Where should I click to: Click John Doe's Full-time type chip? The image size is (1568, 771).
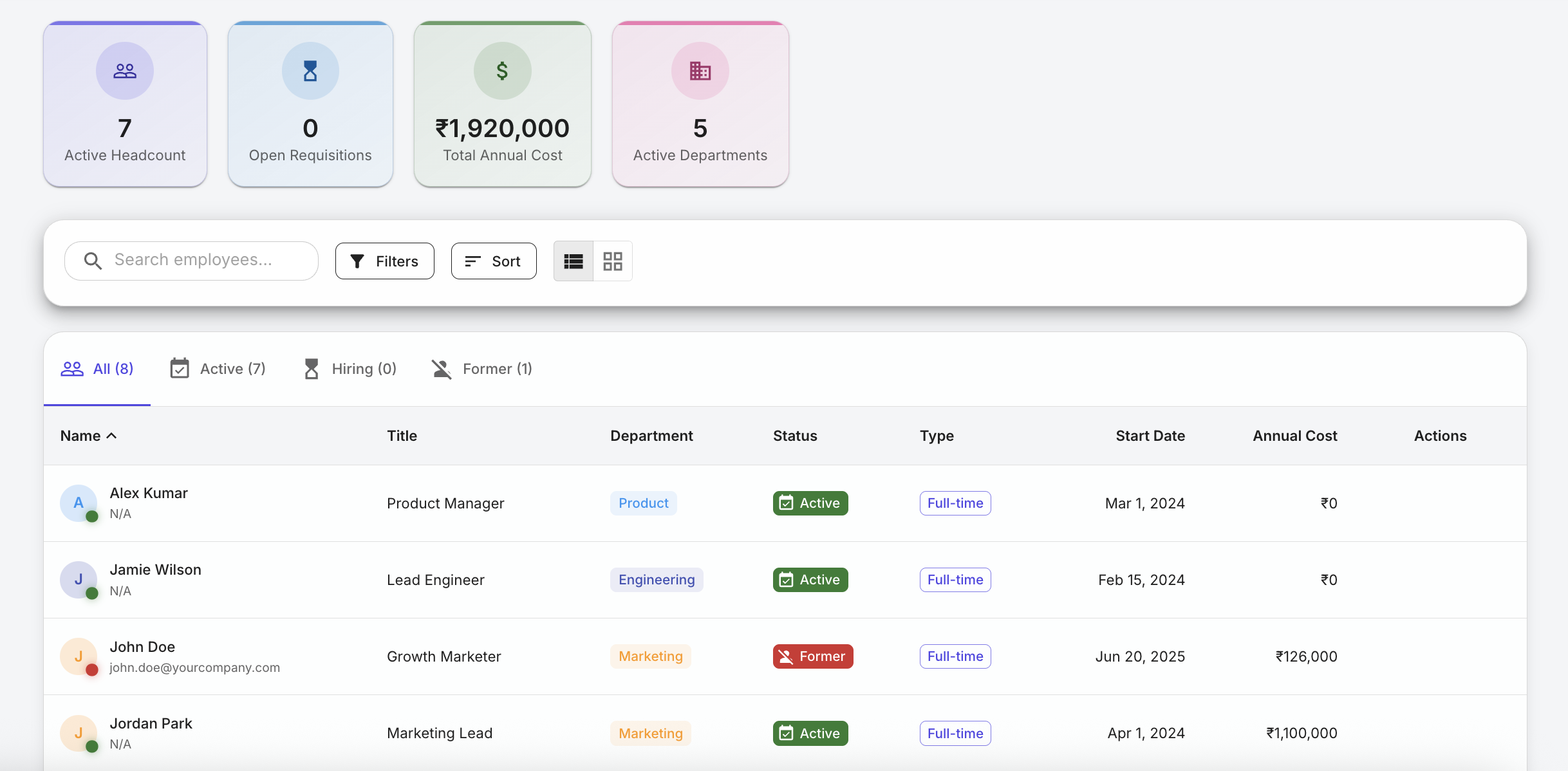click(955, 656)
